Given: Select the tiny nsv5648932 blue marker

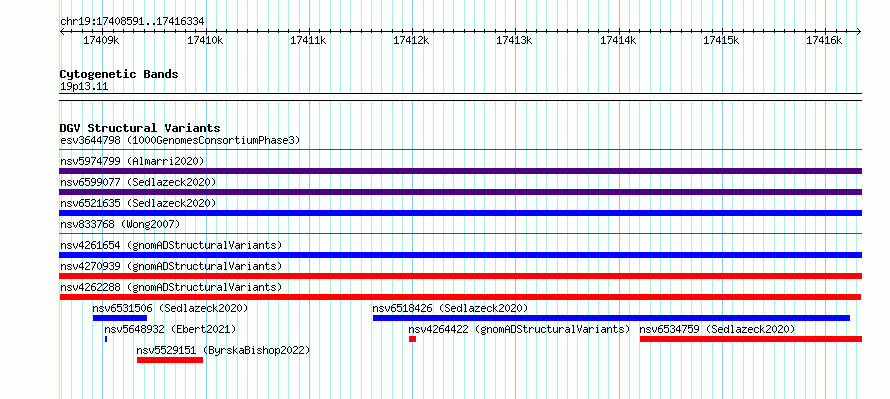Looking at the screenshot, I should [x=106, y=339].
